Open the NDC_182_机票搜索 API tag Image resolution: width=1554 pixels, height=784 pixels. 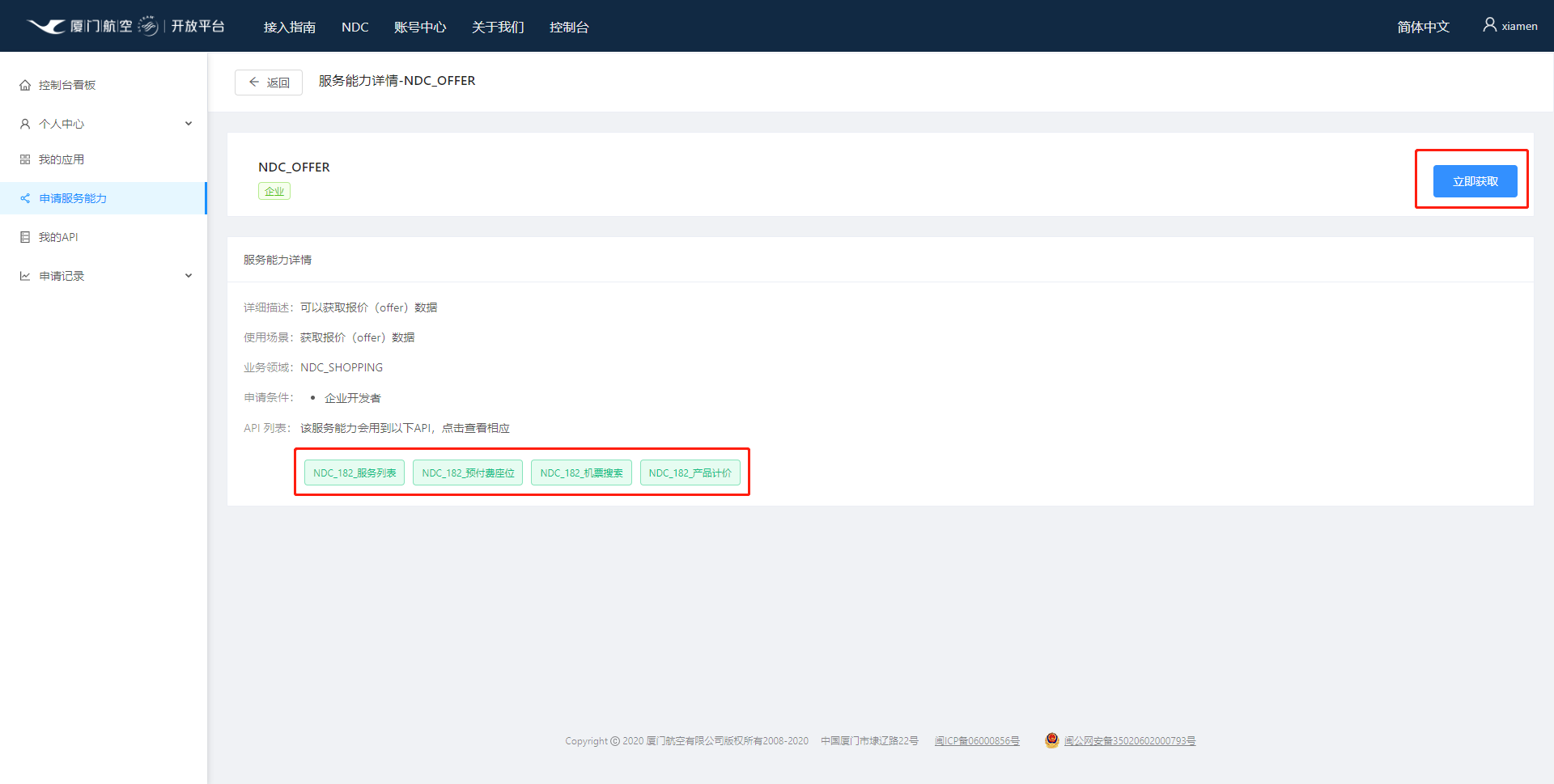point(581,473)
